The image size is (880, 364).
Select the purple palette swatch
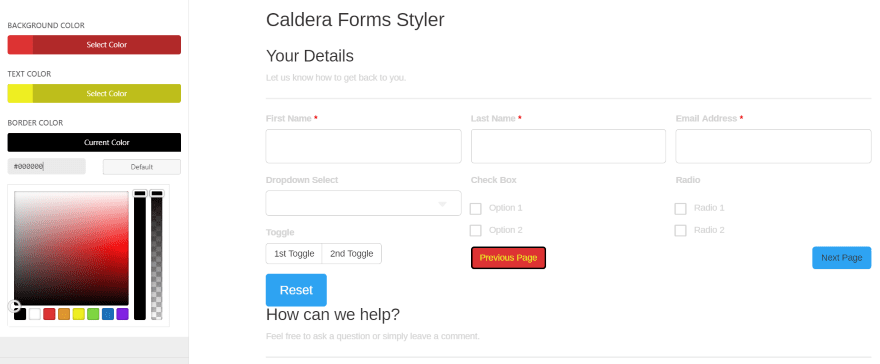click(122, 314)
